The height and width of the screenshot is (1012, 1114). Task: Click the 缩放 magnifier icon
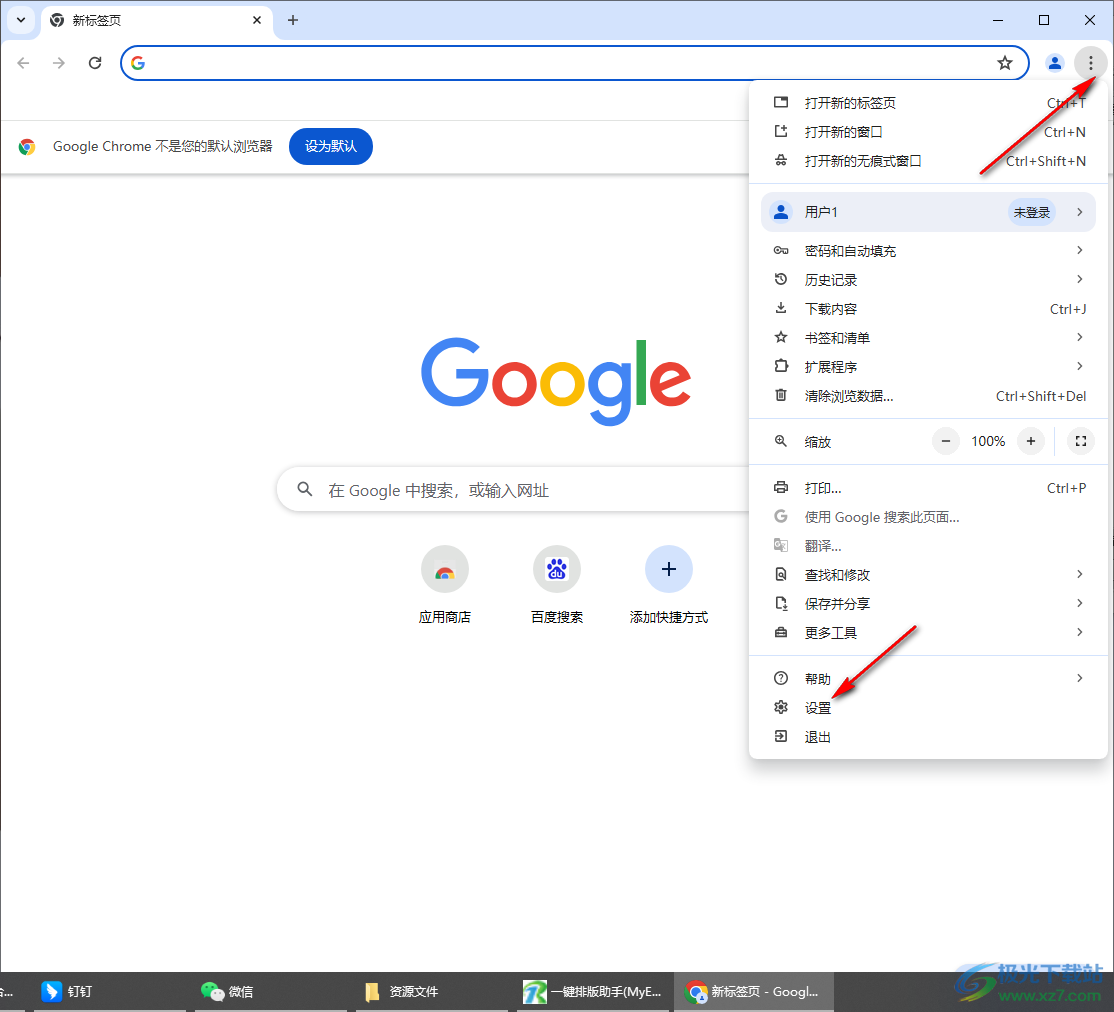(x=781, y=441)
